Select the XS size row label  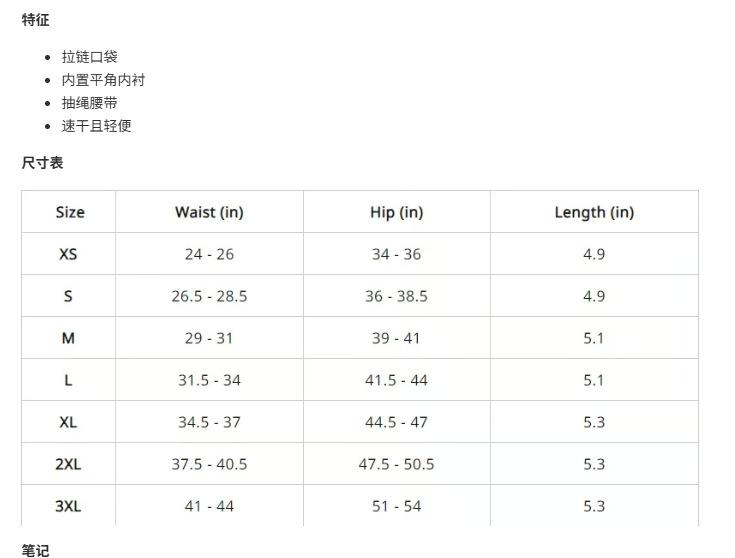(x=68, y=254)
